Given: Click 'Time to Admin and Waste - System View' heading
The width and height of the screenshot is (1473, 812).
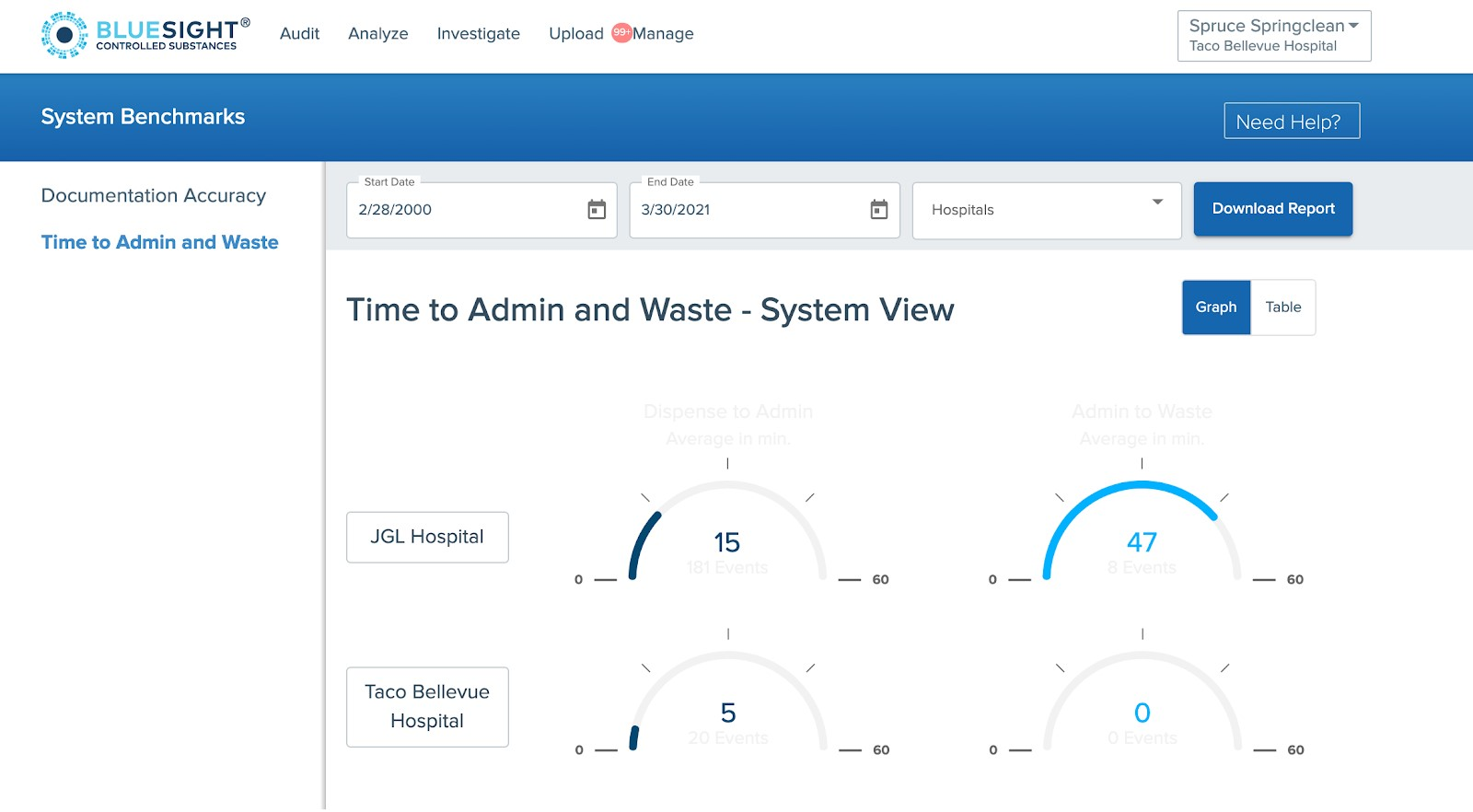Looking at the screenshot, I should click(650, 310).
